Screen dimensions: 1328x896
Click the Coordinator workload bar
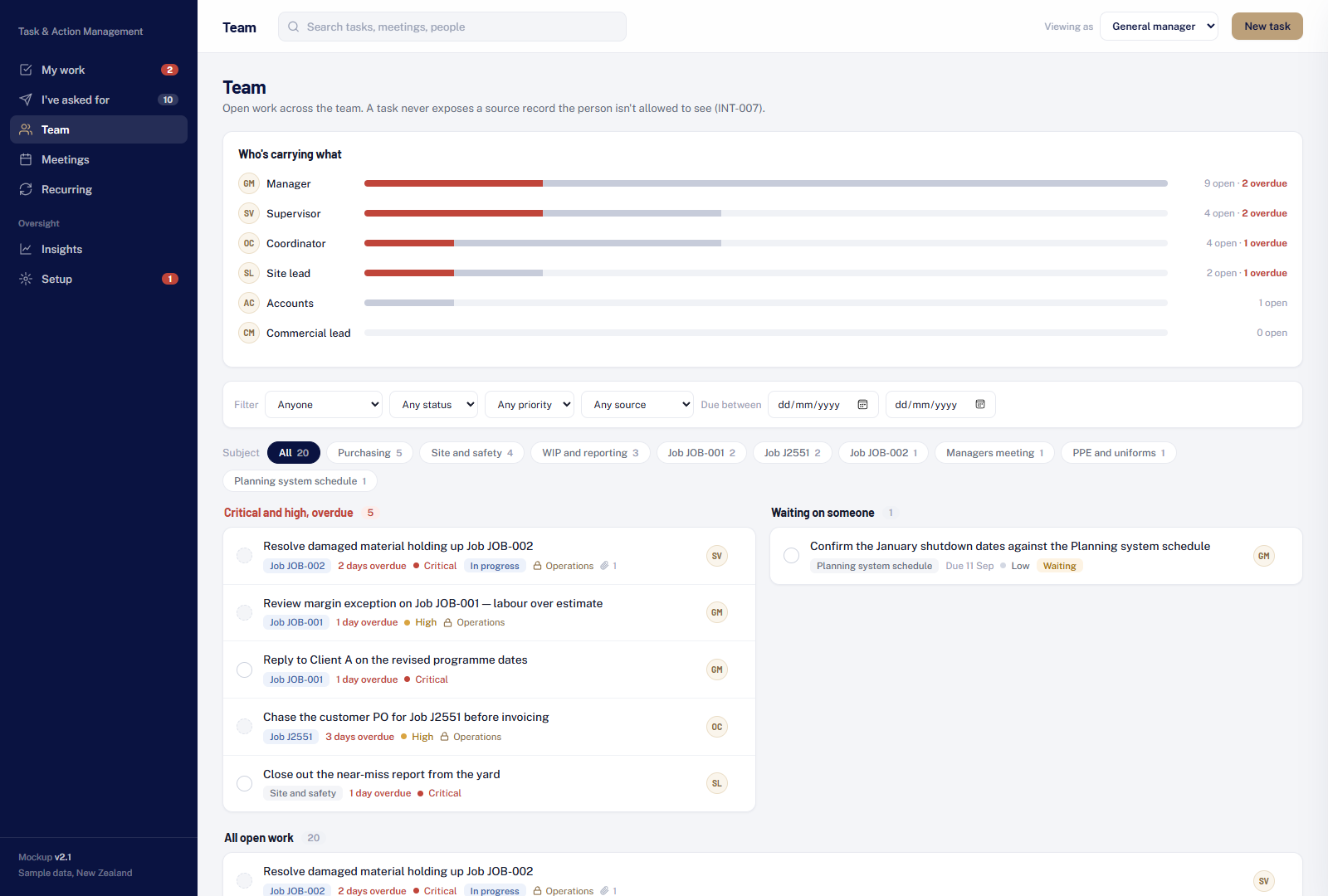[x=766, y=243]
